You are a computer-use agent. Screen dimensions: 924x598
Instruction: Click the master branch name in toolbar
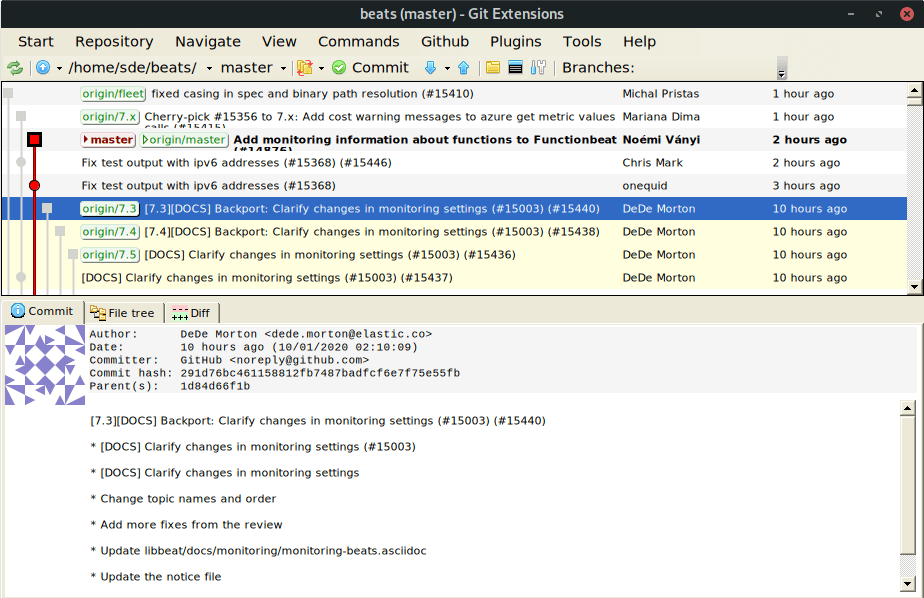tap(246, 68)
